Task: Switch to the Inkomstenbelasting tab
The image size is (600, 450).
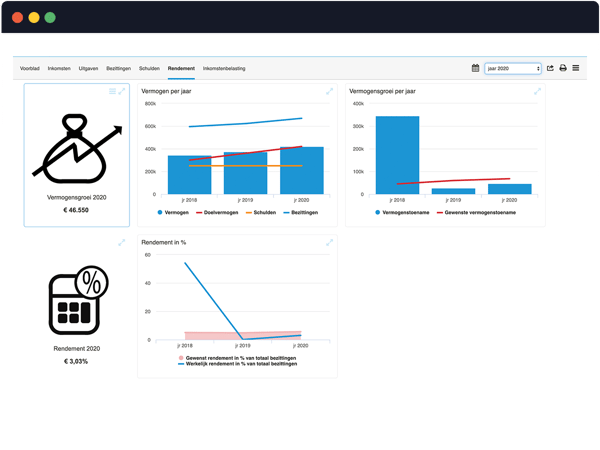Action: coord(224,68)
